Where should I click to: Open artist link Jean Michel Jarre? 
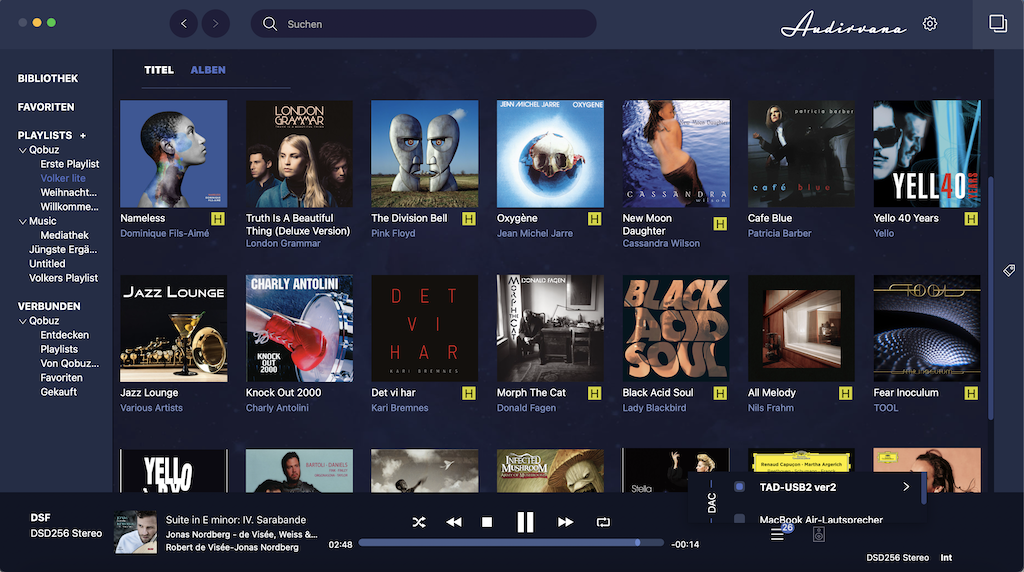click(x=535, y=233)
